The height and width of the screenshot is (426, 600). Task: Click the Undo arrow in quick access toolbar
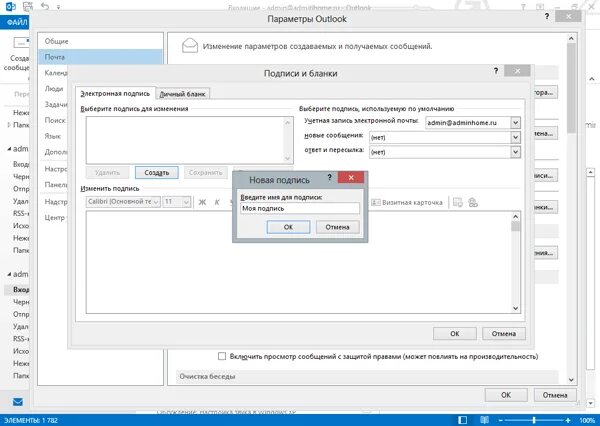(x=45, y=6)
